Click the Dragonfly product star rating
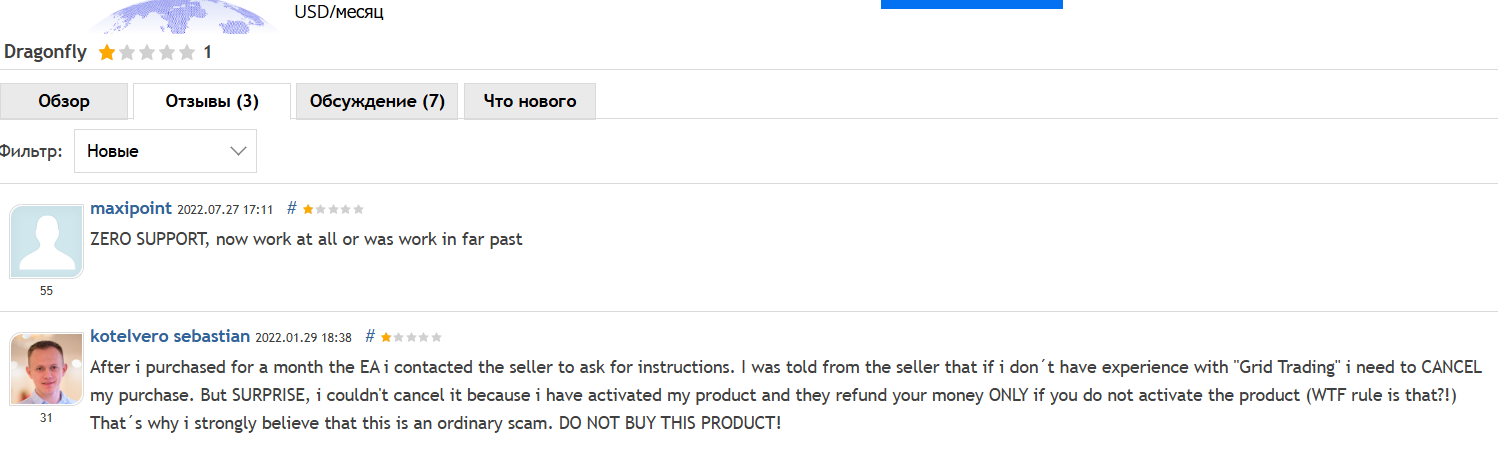Image resolution: width=1498 pixels, height=460 pixels. pyautogui.click(x=147, y=53)
